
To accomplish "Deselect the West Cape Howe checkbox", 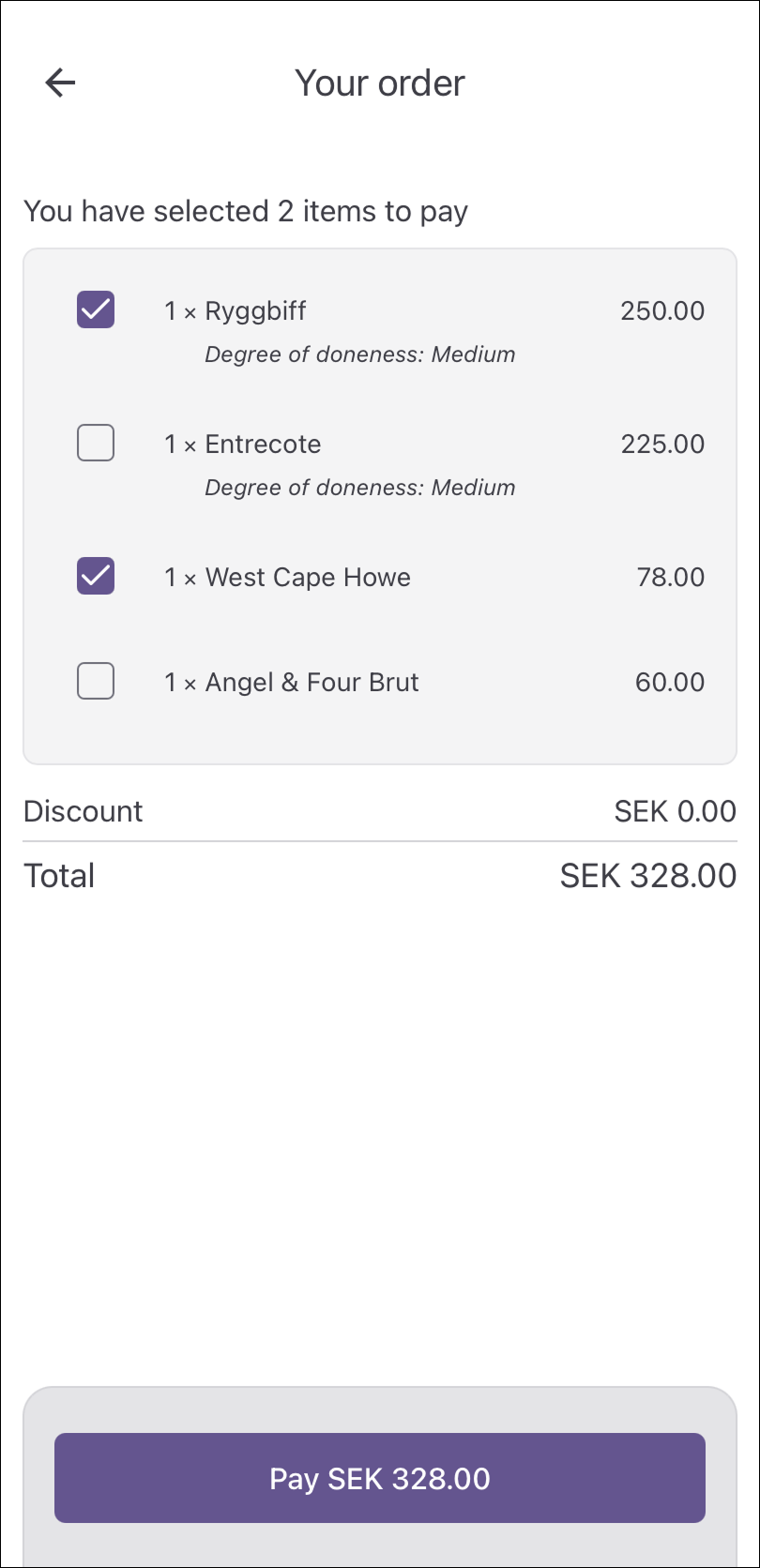I will 96,576.
